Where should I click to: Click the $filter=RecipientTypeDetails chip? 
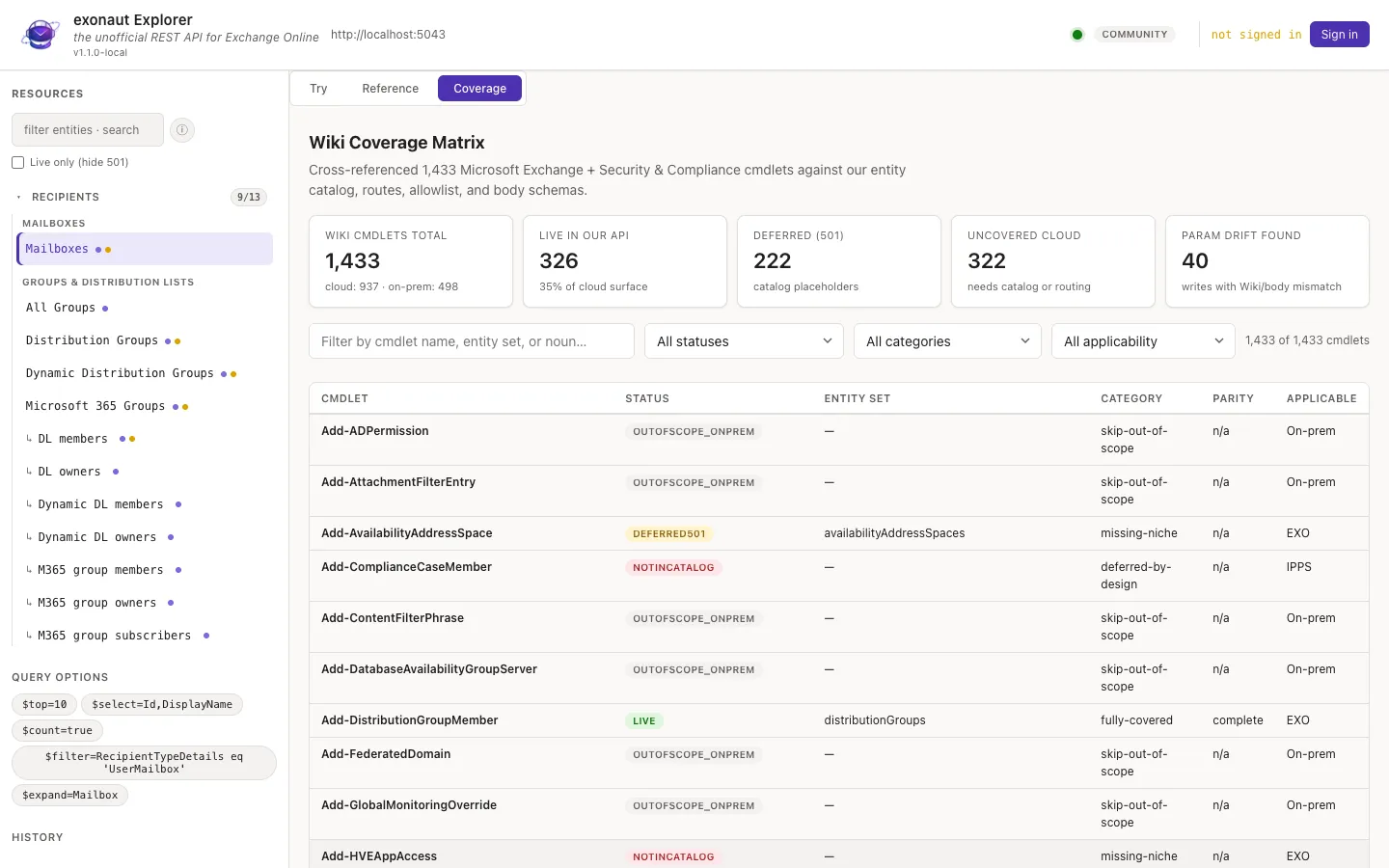[144, 763]
